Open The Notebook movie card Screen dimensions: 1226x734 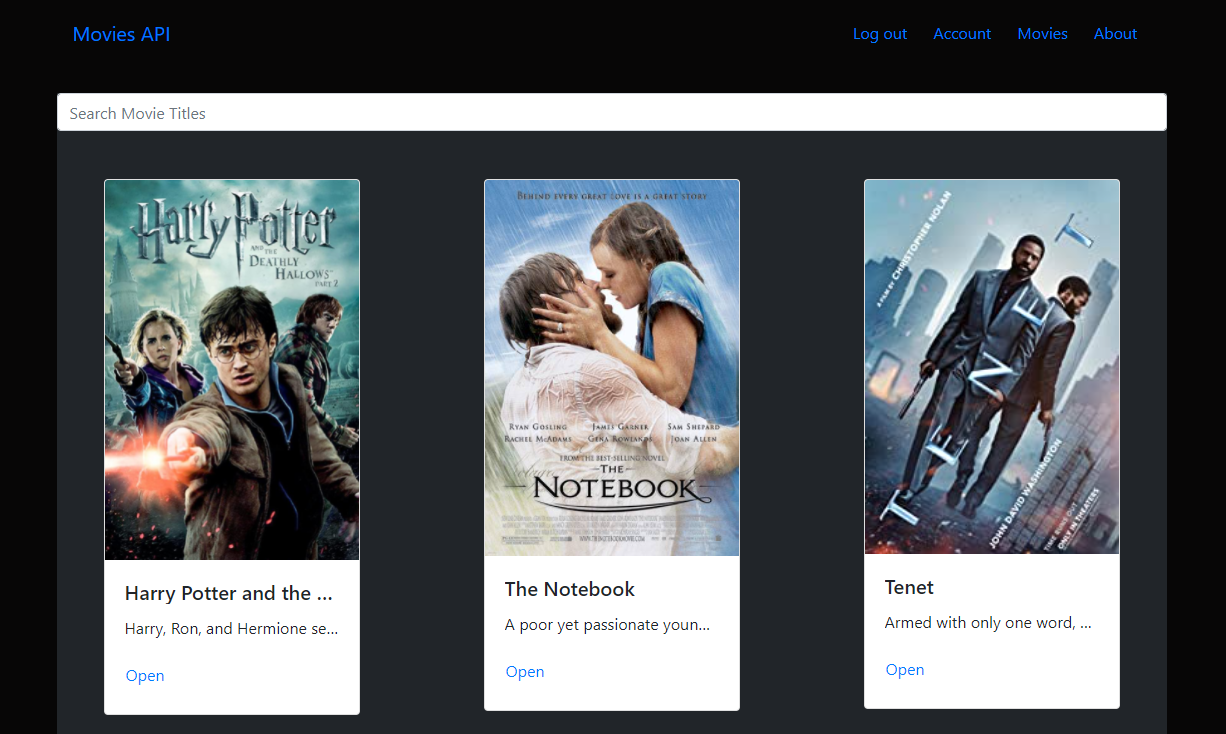click(x=525, y=672)
